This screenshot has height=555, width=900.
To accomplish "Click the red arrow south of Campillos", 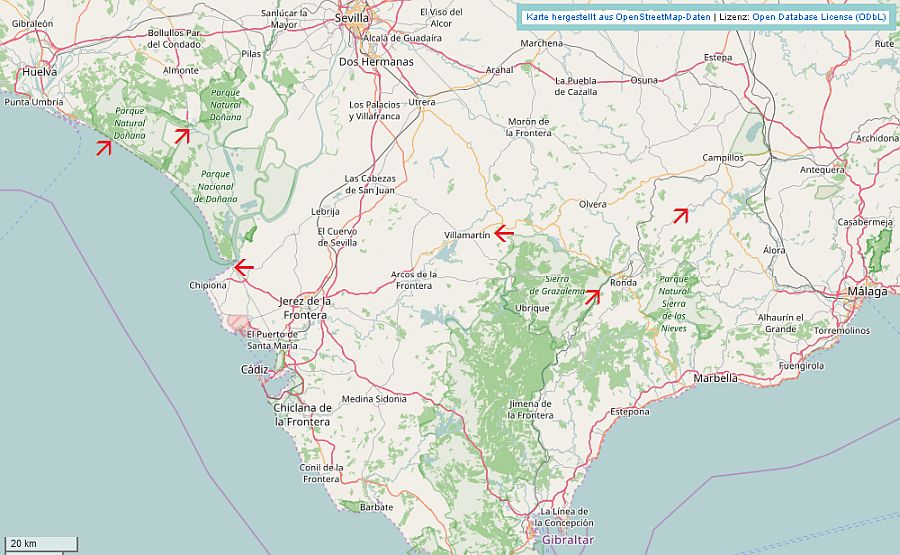I will point(680,215).
